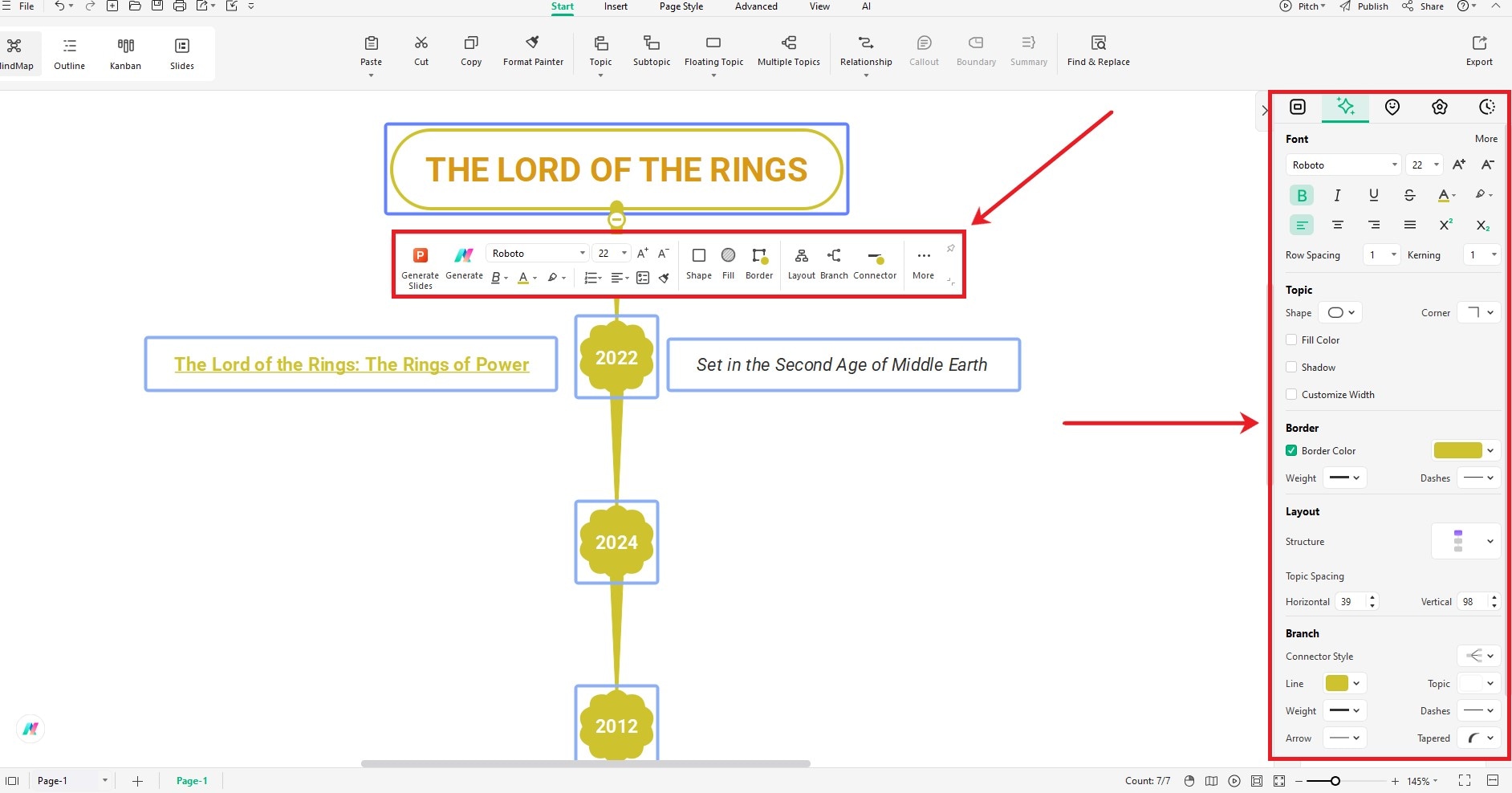Uncheck the Border Color checkbox
Image resolution: width=1512 pixels, height=793 pixels.
pos(1291,450)
